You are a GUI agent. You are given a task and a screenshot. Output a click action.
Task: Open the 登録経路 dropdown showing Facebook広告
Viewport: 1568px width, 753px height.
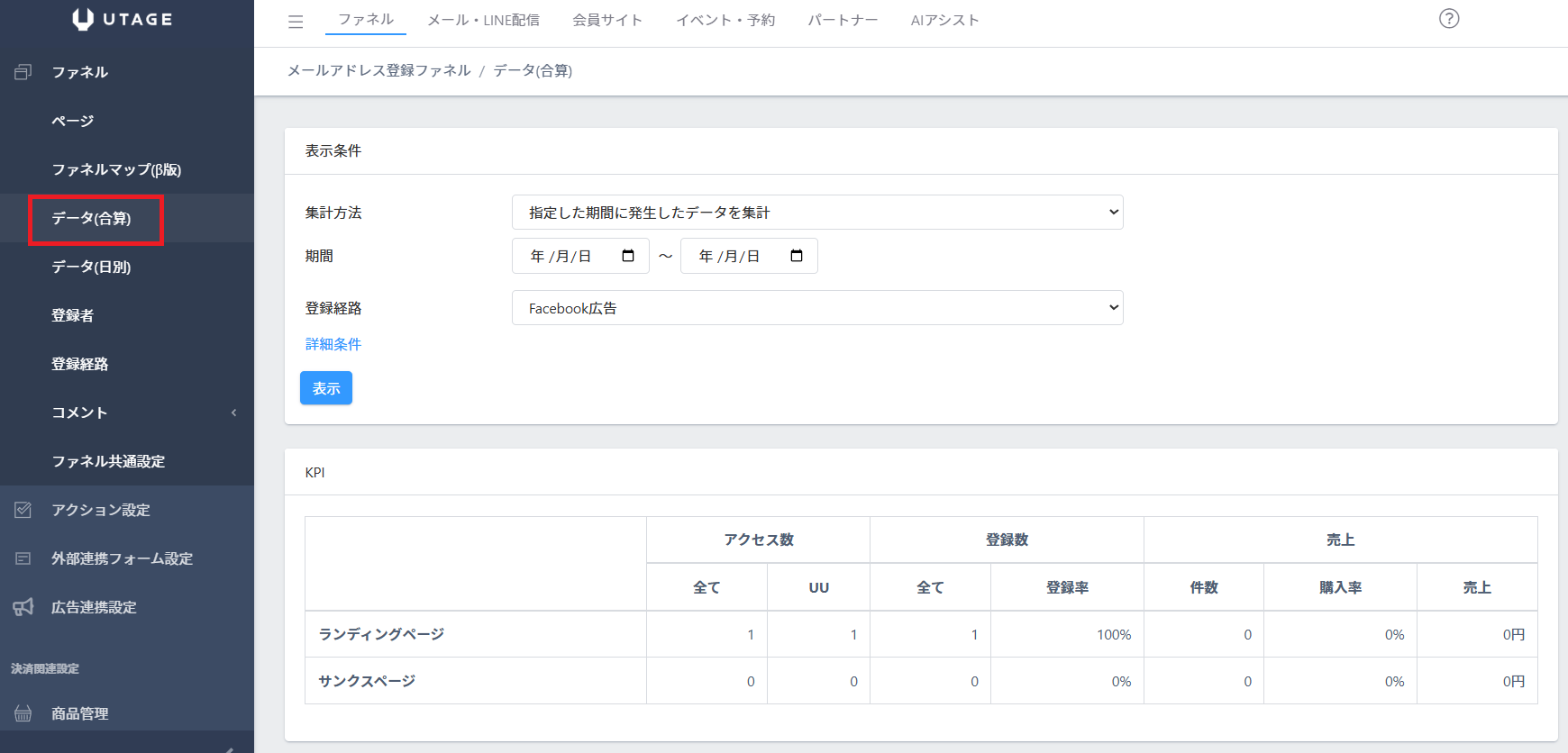pyautogui.click(x=816, y=308)
